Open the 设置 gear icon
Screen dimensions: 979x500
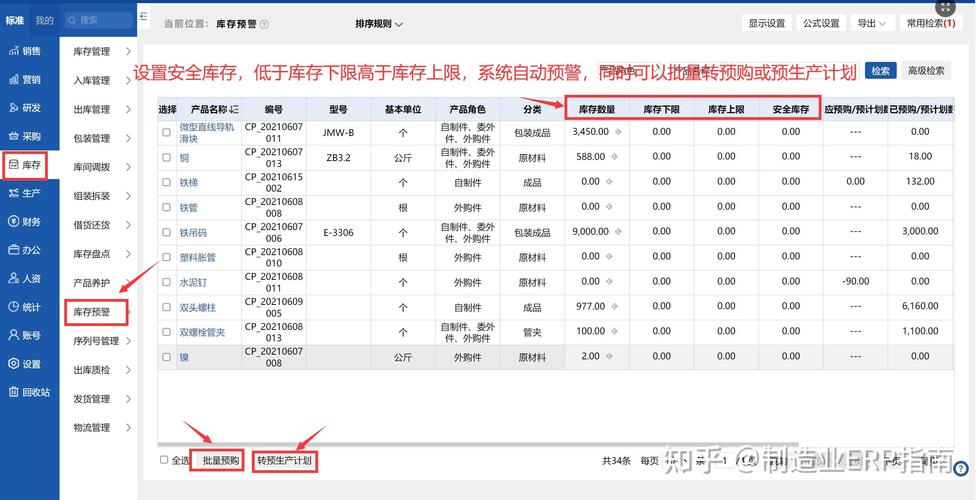click(x=13, y=363)
